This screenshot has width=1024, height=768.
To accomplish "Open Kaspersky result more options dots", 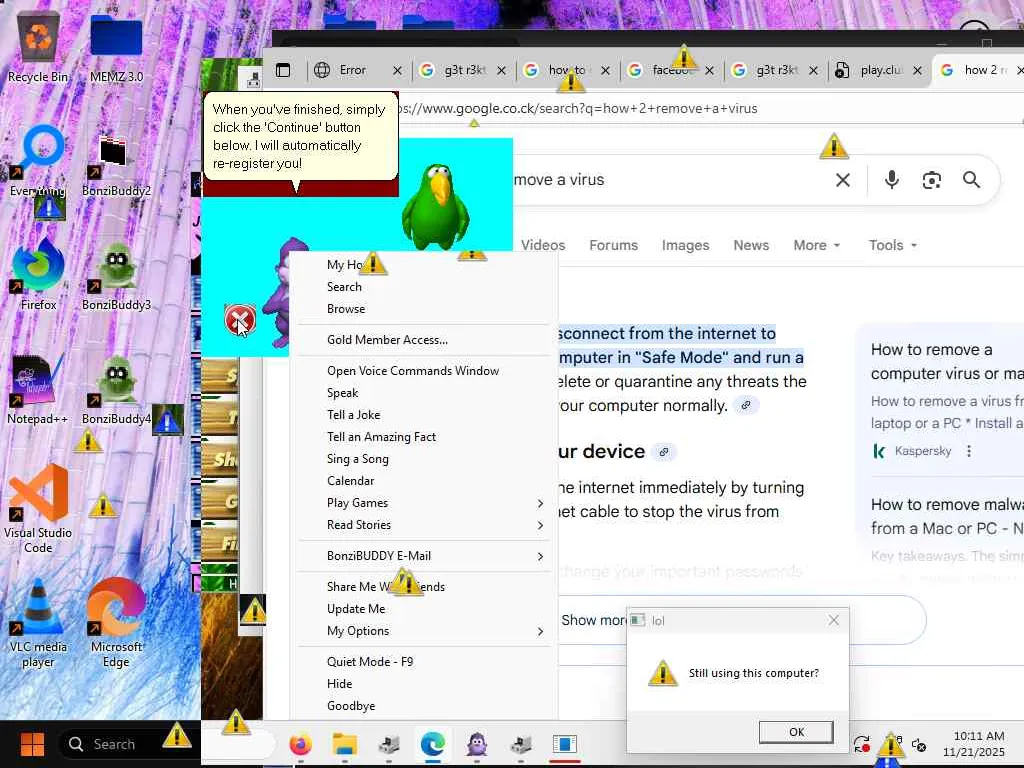I will (x=969, y=451).
